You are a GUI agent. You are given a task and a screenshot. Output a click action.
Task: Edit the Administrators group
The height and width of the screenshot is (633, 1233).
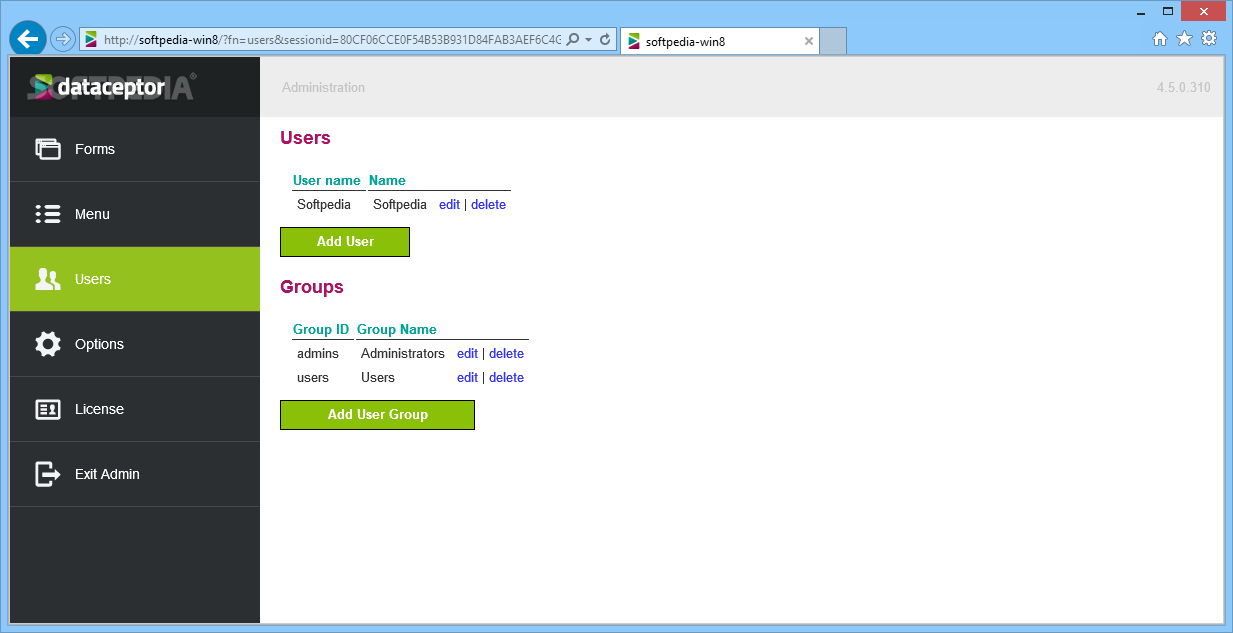pyautogui.click(x=467, y=353)
